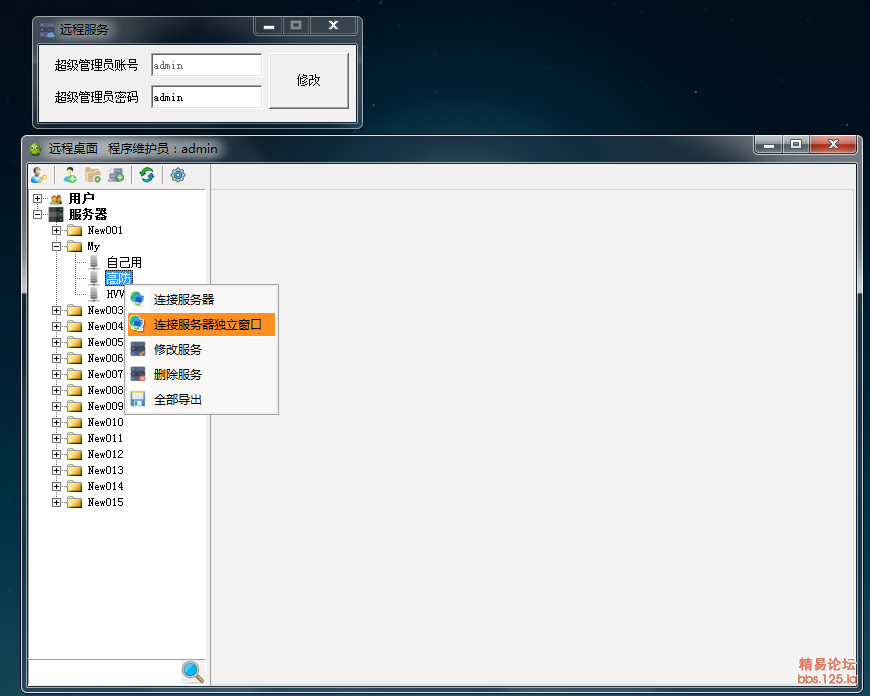Select the My folder label
870x696 pixels.
pos(94,246)
